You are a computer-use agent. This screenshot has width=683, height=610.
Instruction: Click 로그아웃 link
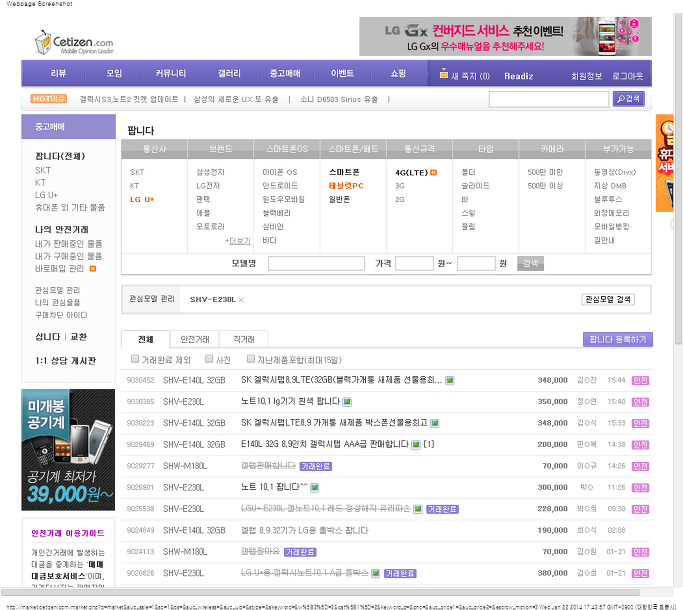(627, 76)
